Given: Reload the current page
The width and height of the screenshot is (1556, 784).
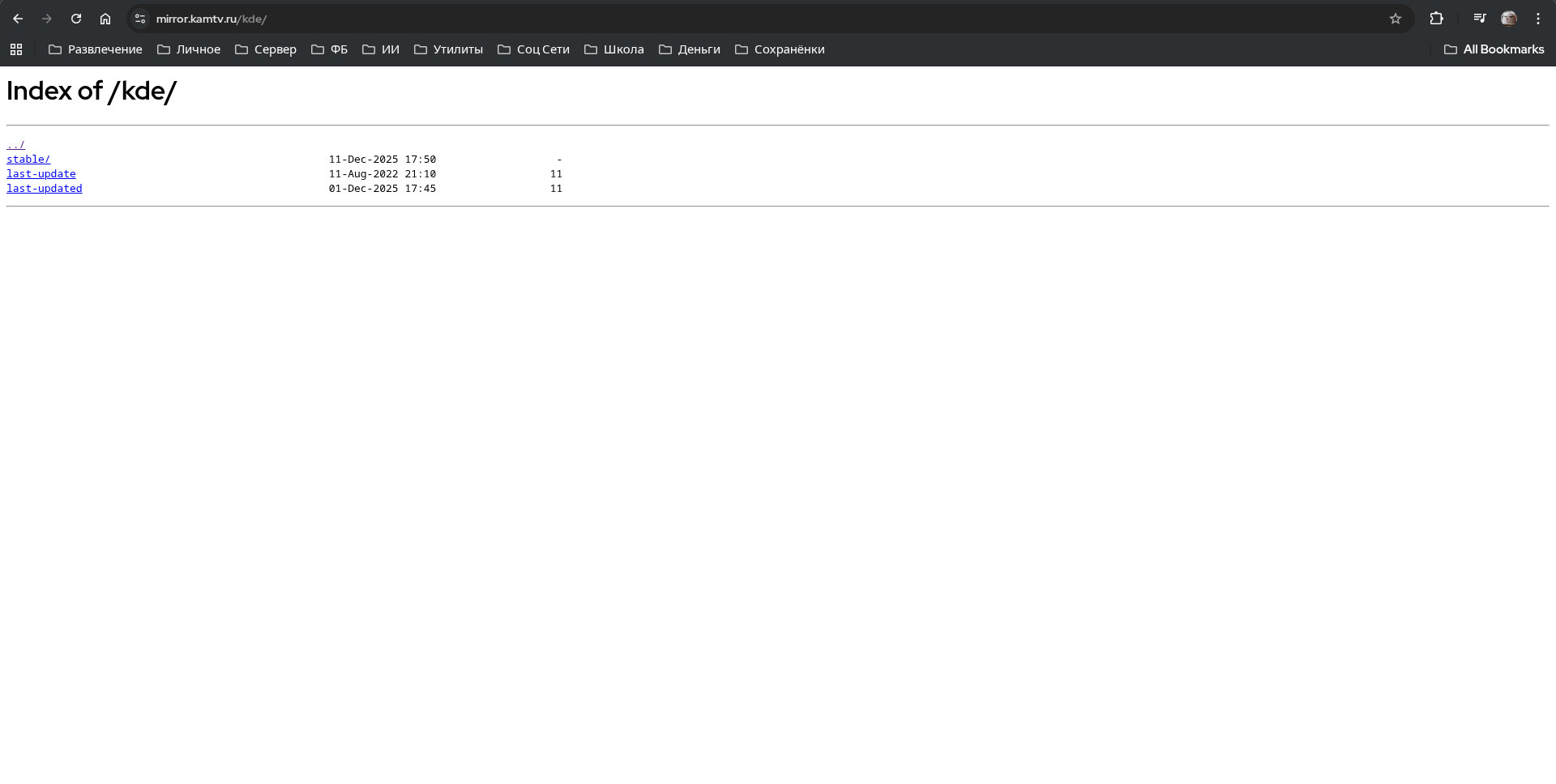Looking at the screenshot, I should coord(76,19).
